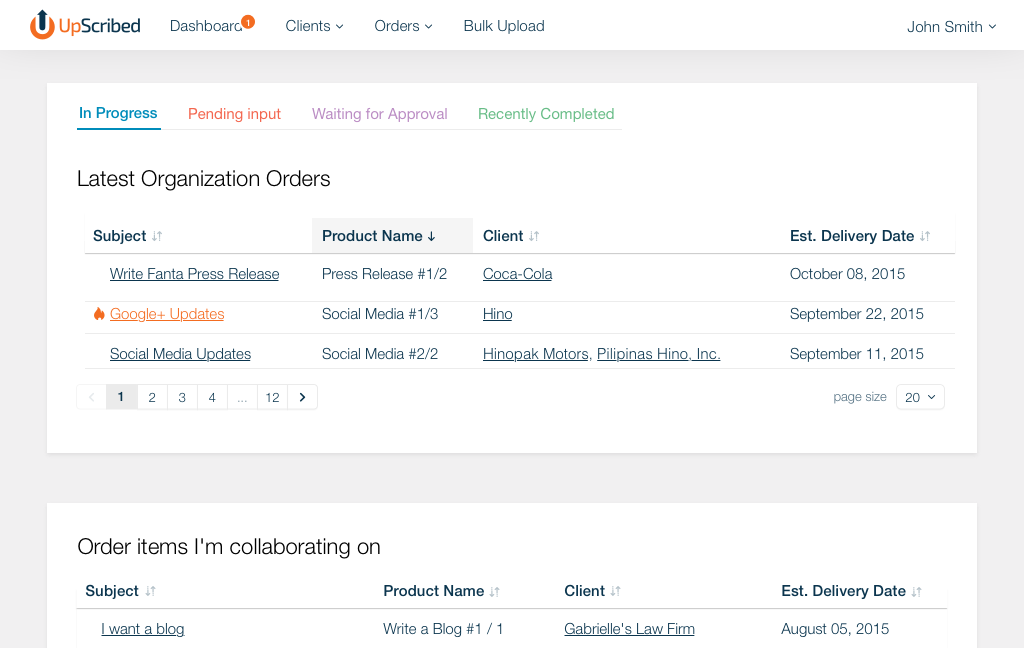Sort Latest Organization Orders by Subject
The image size is (1024, 648).
click(157, 236)
